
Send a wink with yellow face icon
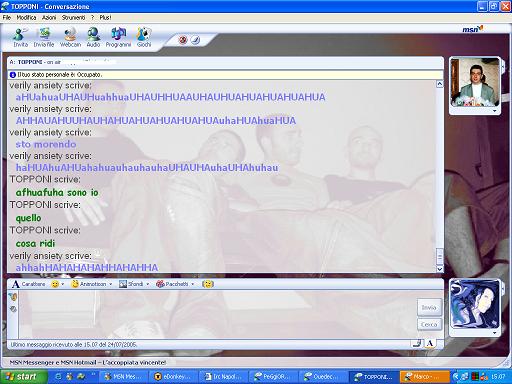coord(208,284)
